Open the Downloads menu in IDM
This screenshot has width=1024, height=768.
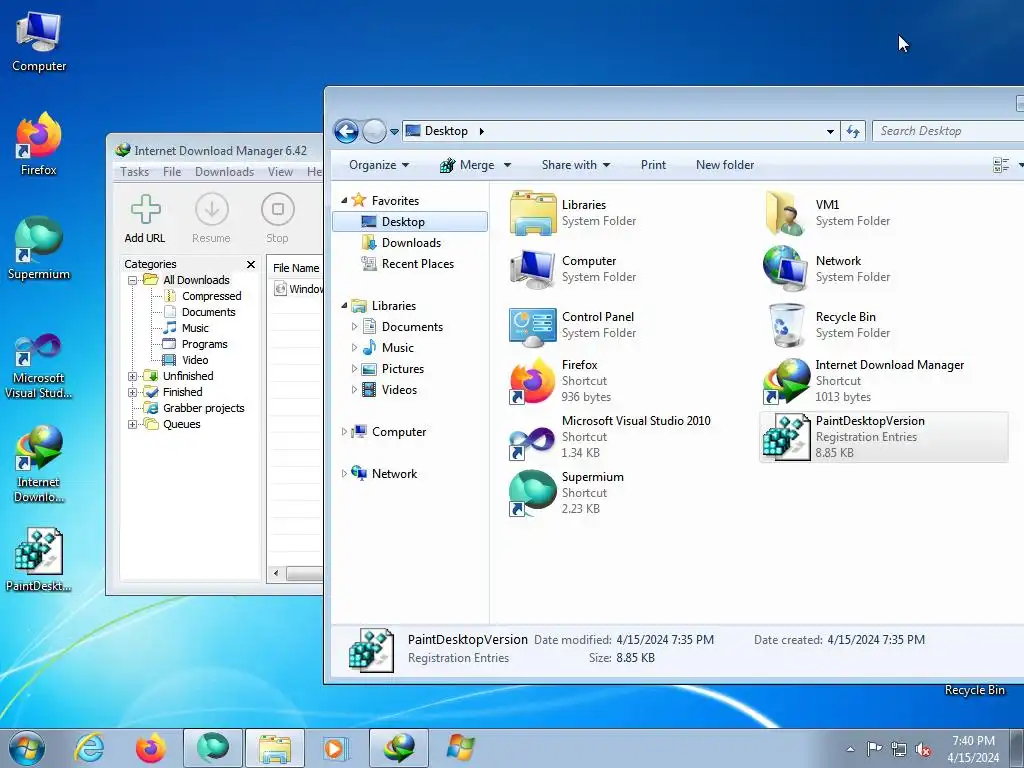pyautogui.click(x=224, y=172)
